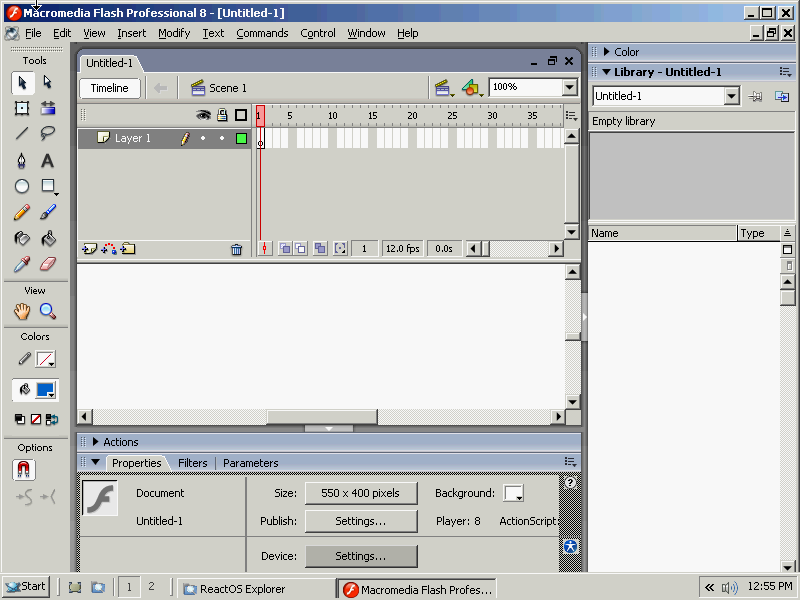This screenshot has height=600, width=800.
Task: Collapse the Library - Untitled-1 panel
Action: 607,72
